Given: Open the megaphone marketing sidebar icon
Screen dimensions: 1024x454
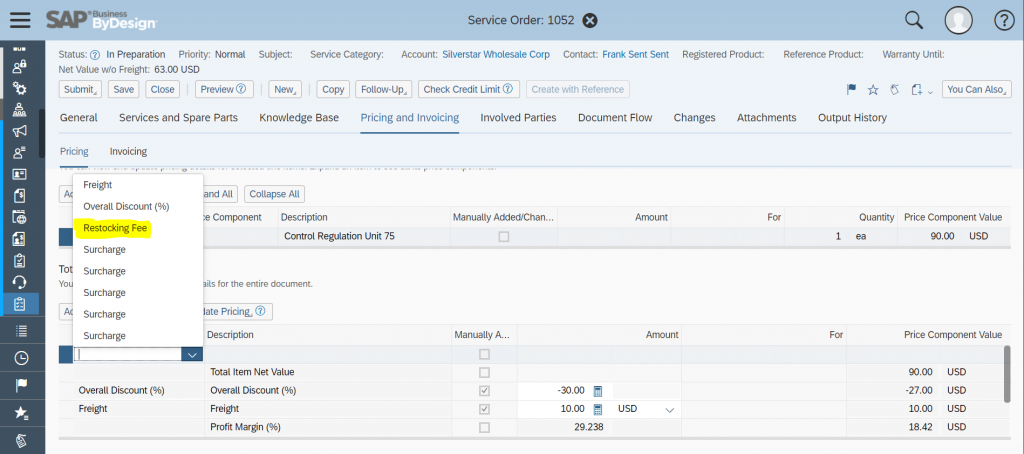Looking at the screenshot, I should pyautogui.click(x=20, y=131).
